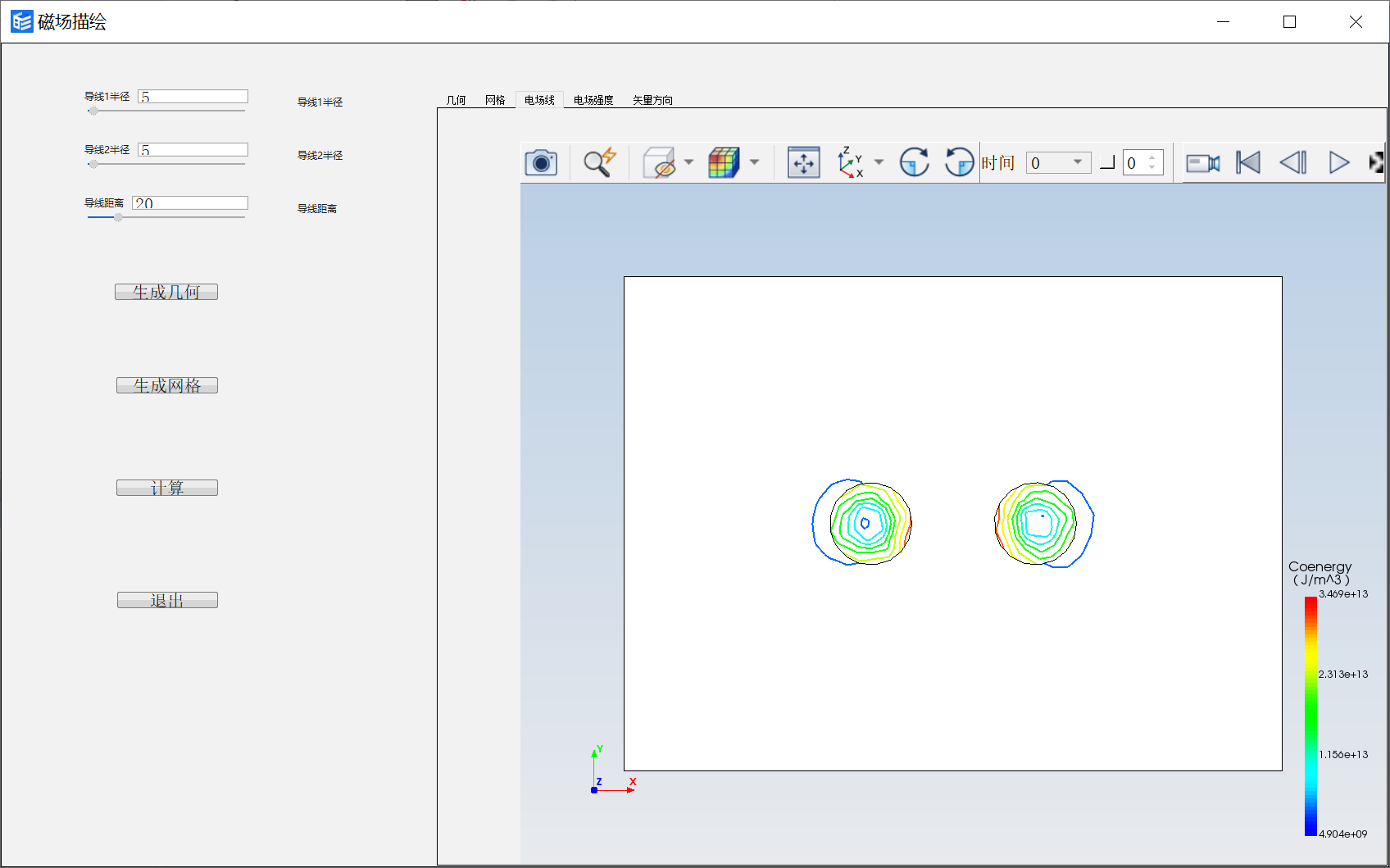Open the 电场强度 tab
The width and height of the screenshot is (1390, 868).
593,100
